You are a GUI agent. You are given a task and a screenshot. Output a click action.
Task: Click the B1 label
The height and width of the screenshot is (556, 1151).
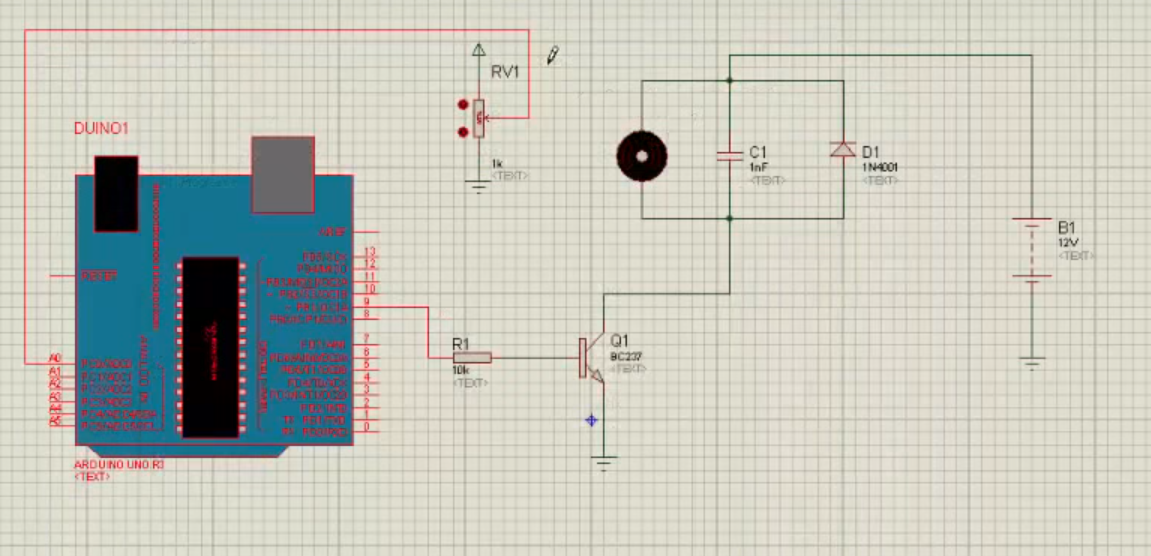click(1067, 227)
